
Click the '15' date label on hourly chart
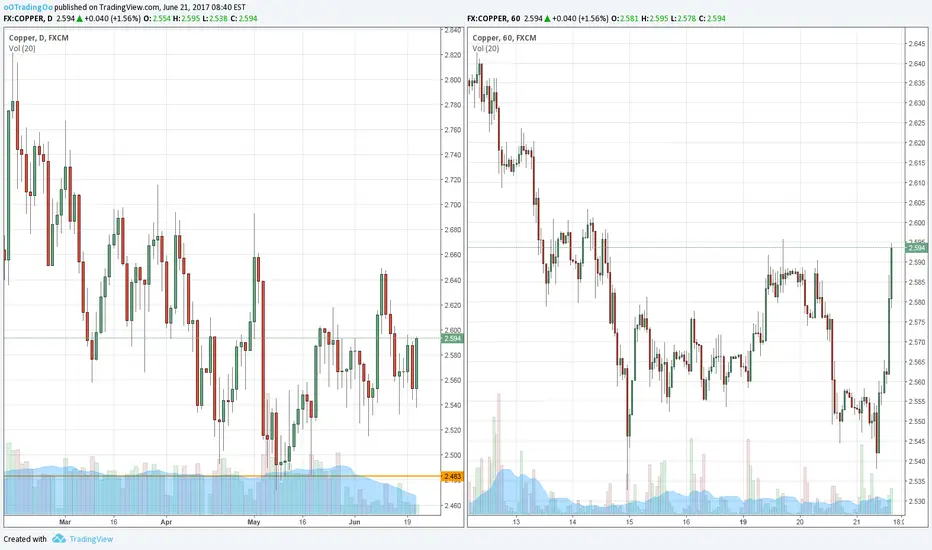click(x=629, y=522)
